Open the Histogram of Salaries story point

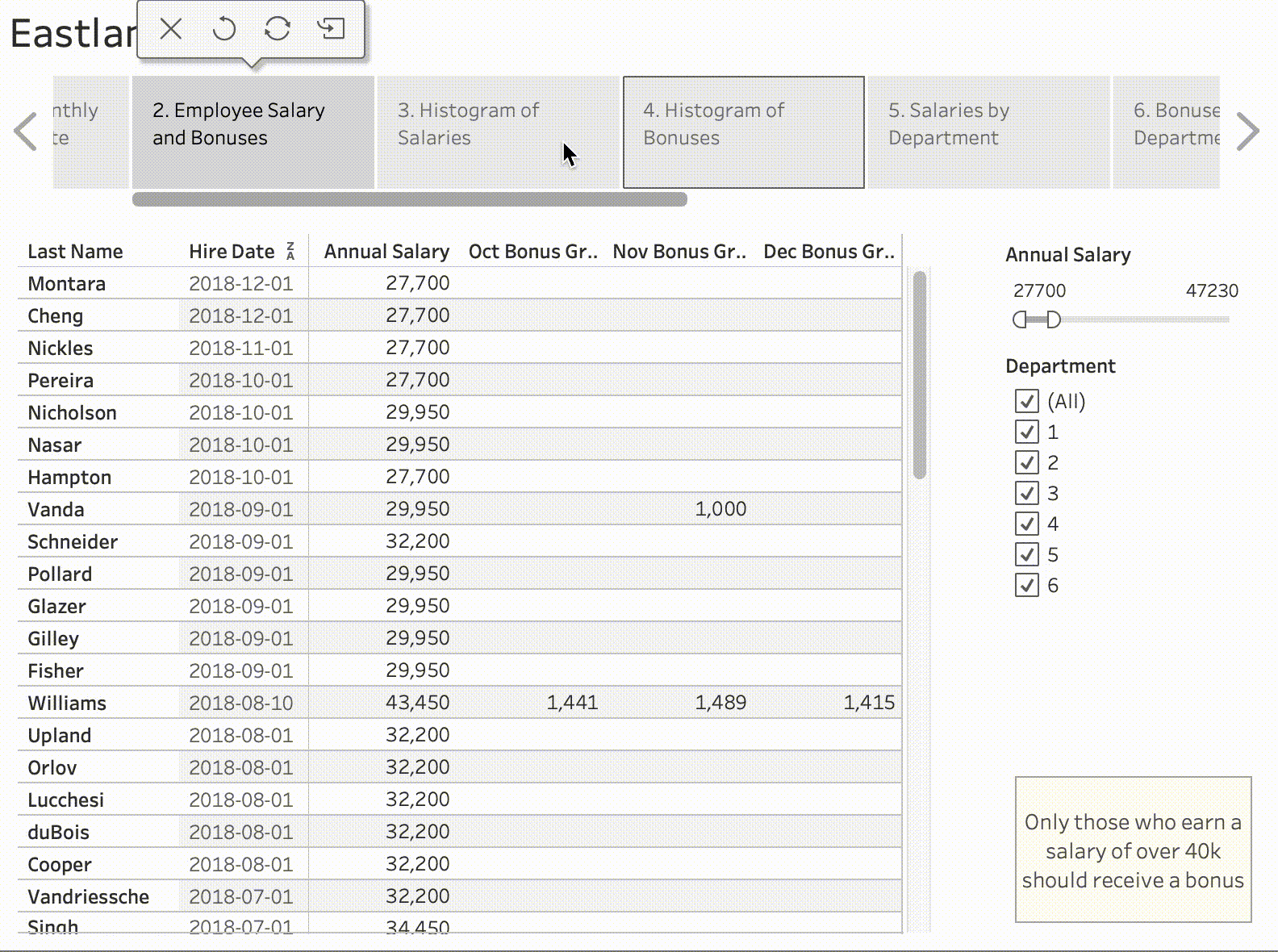tap(499, 132)
